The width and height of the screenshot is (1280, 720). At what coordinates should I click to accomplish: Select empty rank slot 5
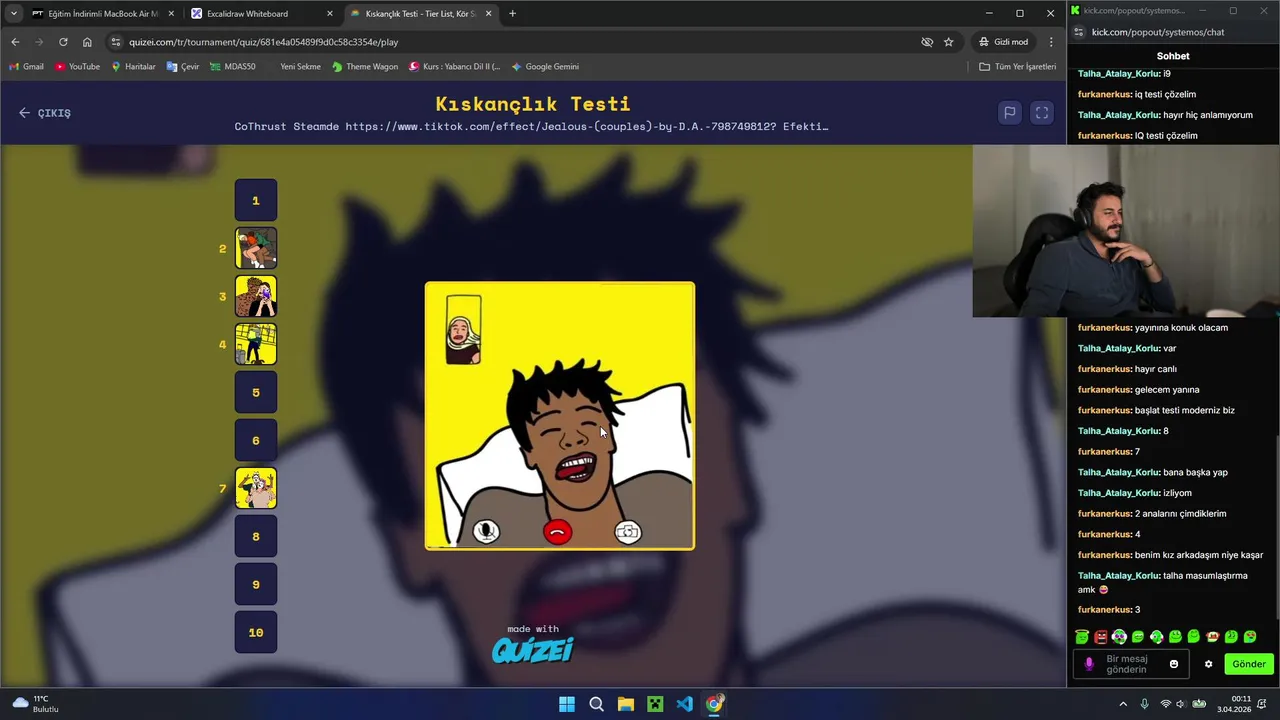point(256,392)
